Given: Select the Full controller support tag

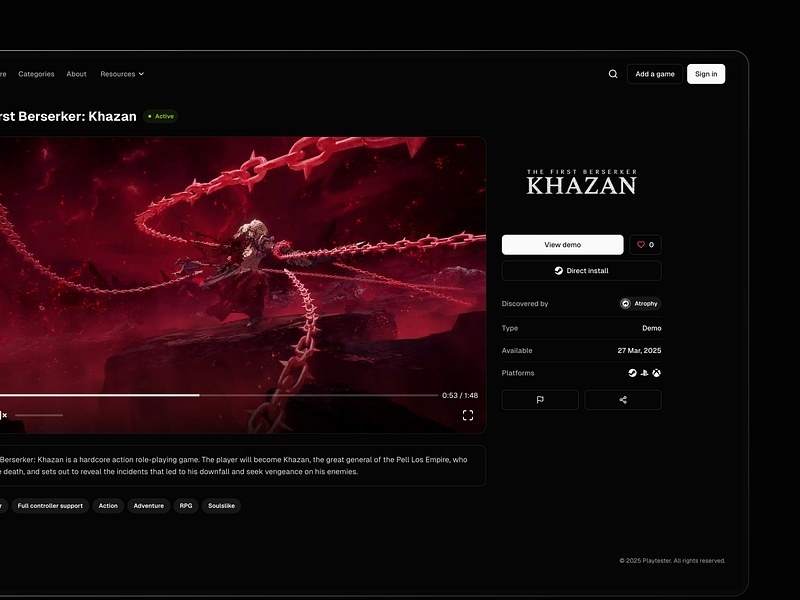Looking at the screenshot, I should click(50, 506).
